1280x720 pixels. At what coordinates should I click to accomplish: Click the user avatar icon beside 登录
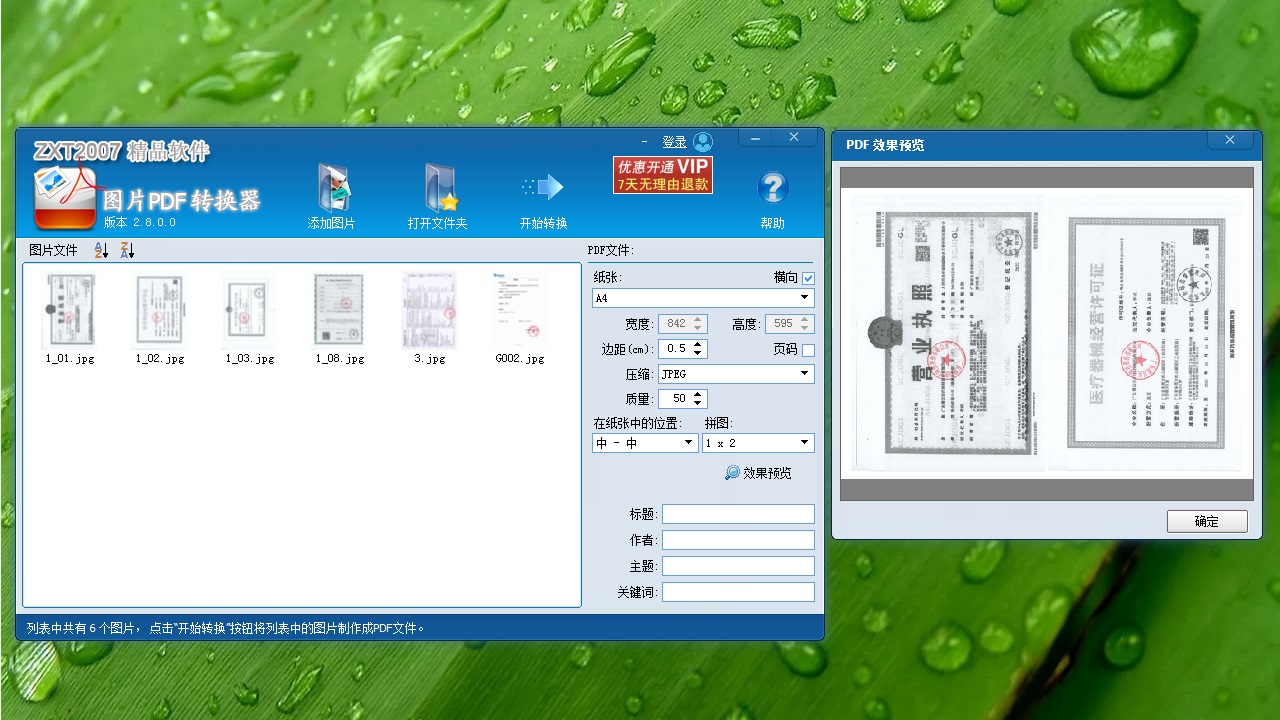click(x=704, y=141)
